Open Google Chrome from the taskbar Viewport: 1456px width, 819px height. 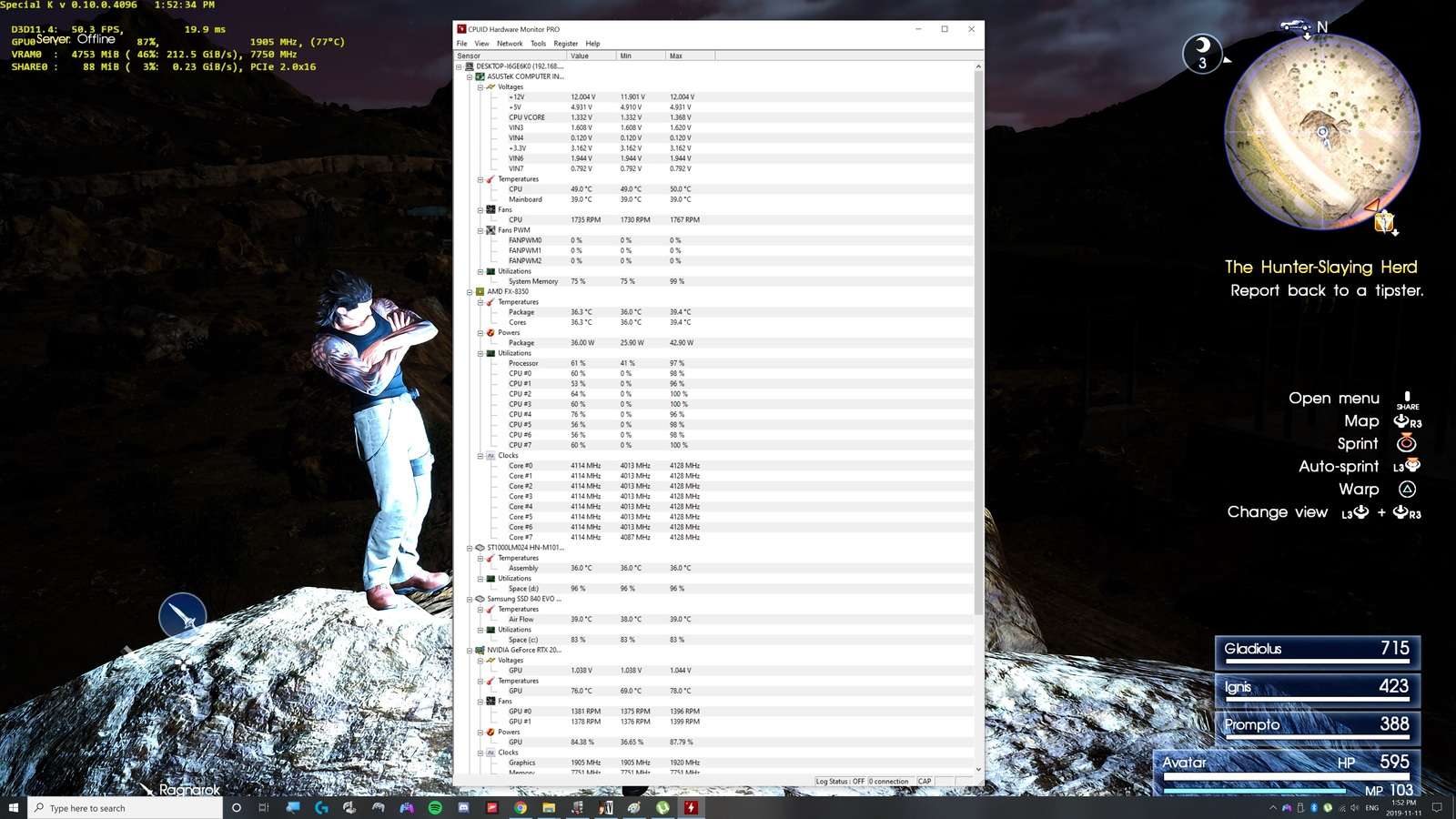tap(521, 807)
